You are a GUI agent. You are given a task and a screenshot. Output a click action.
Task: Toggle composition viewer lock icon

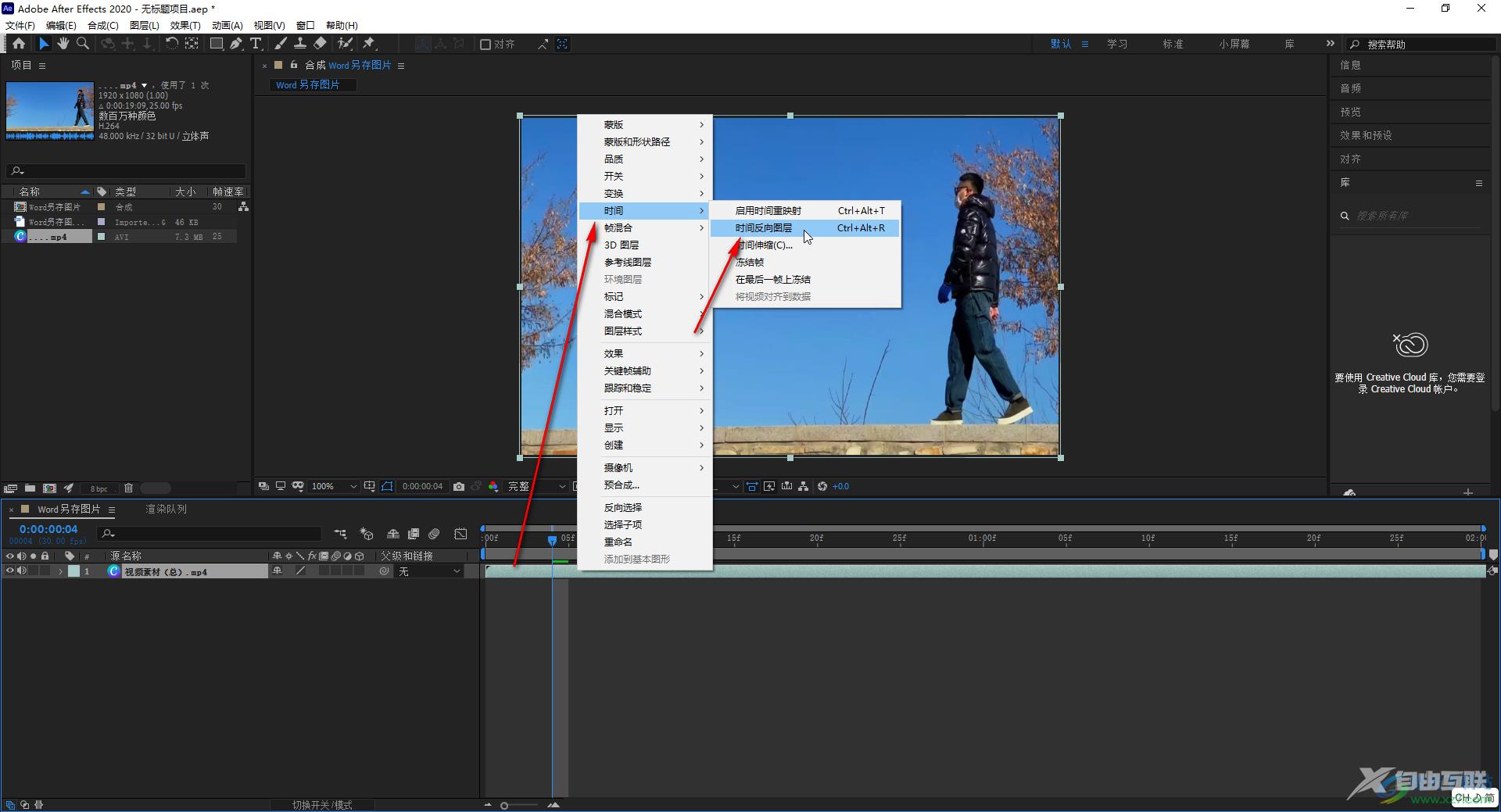coord(294,65)
